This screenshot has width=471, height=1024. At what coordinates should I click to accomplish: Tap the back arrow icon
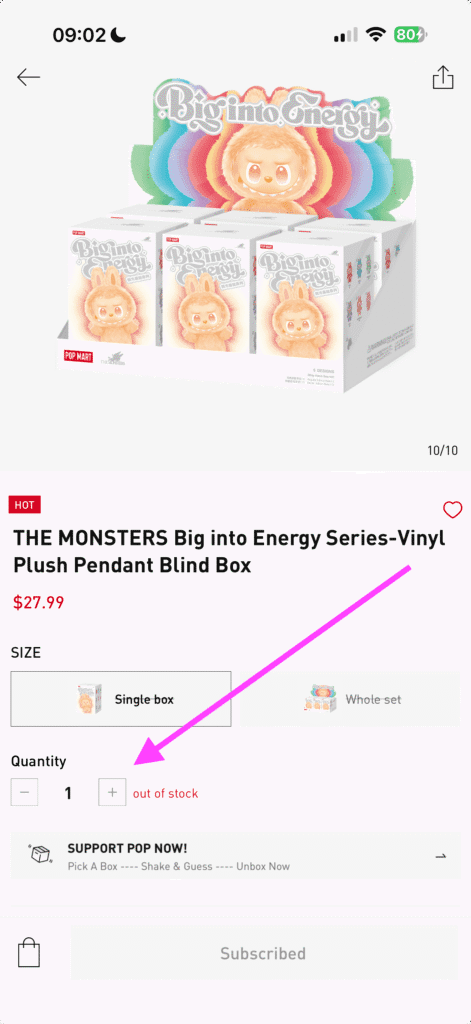pos(29,77)
